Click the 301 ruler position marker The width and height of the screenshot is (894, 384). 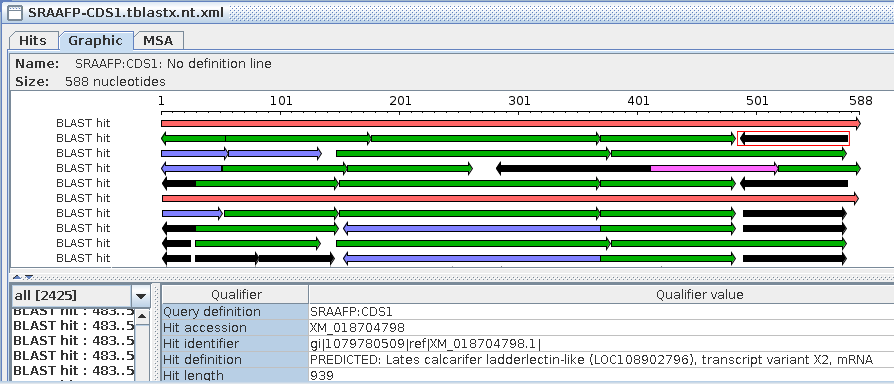click(x=519, y=101)
